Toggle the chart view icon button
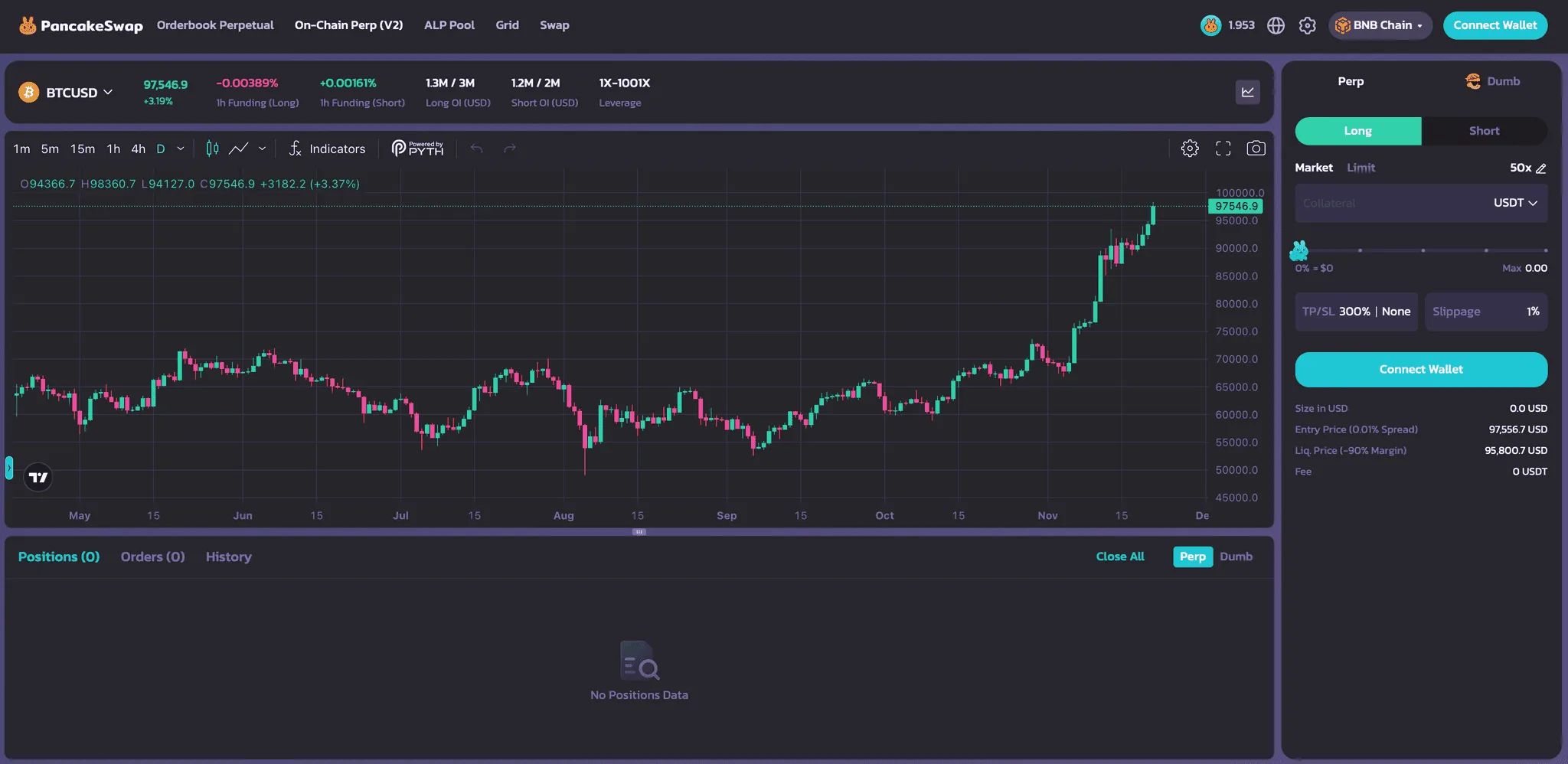The image size is (1568, 764). (x=1247, y=92)
